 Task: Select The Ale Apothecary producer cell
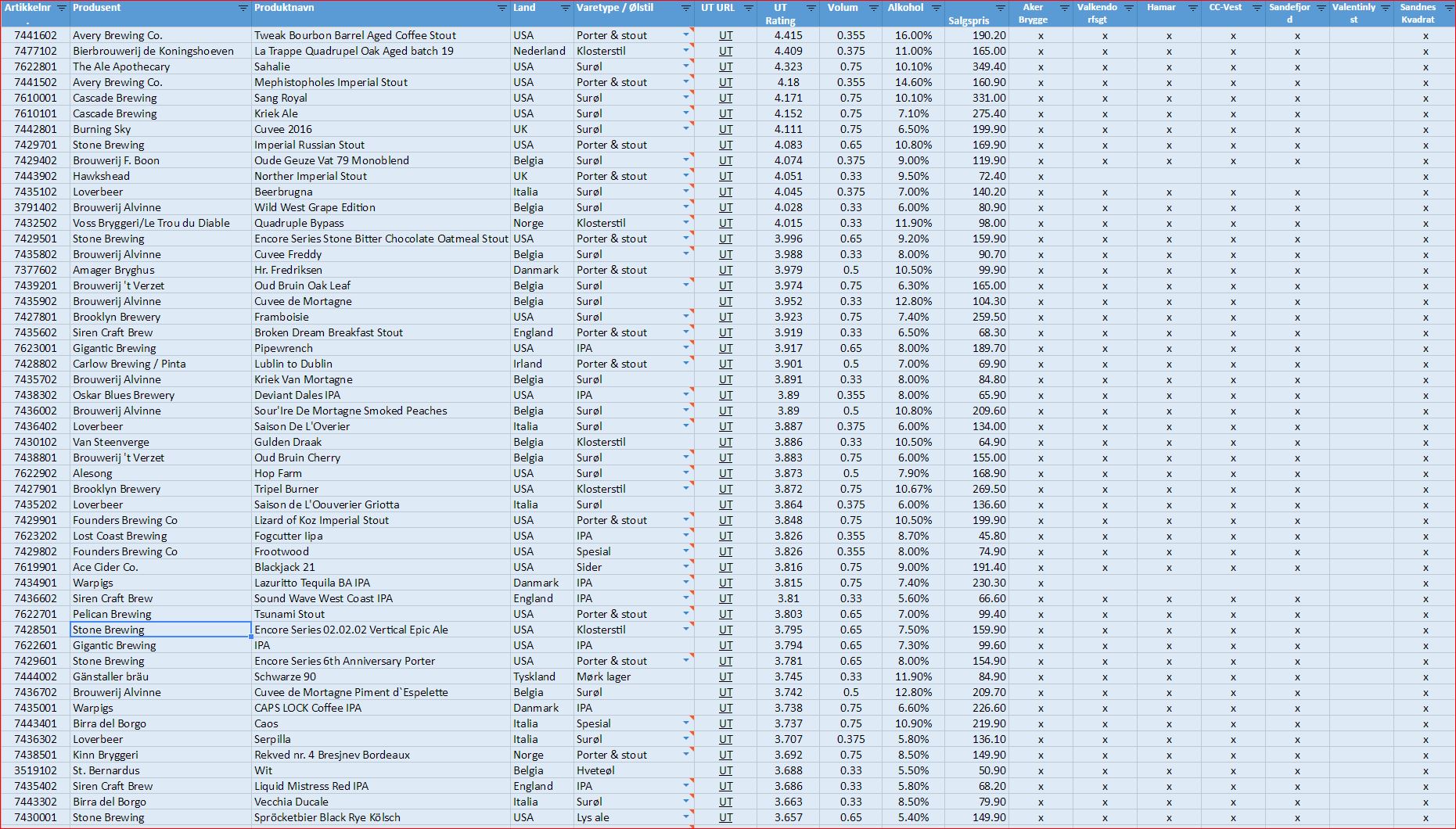[x=160, y=66]
